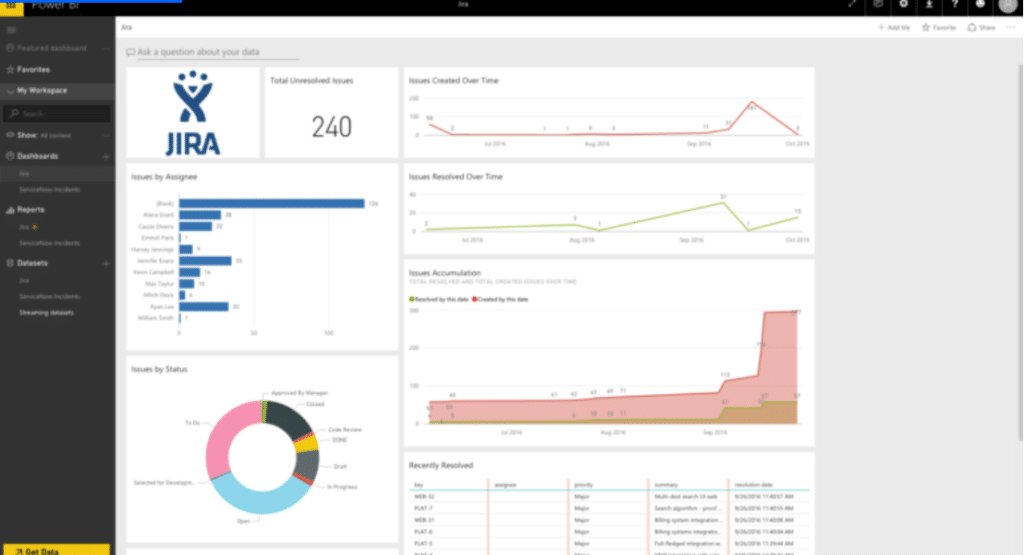Image resolution: width=1024 pixels, height=555 pixels.
Task: Click the eye icon next to Show
Action: click(10, 135)
